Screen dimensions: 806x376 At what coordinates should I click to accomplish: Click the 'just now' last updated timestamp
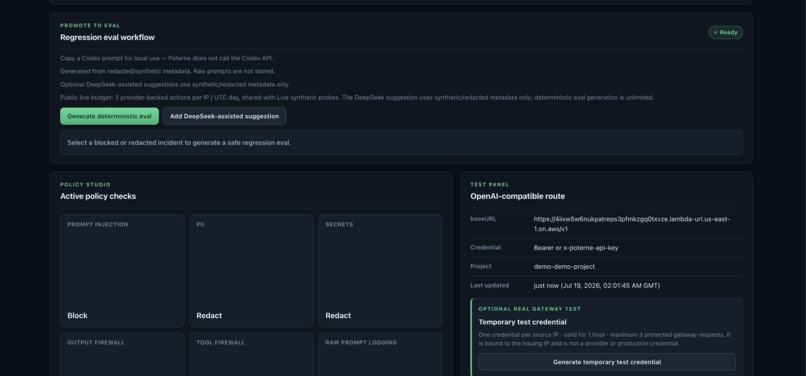[x=597, y=285]
